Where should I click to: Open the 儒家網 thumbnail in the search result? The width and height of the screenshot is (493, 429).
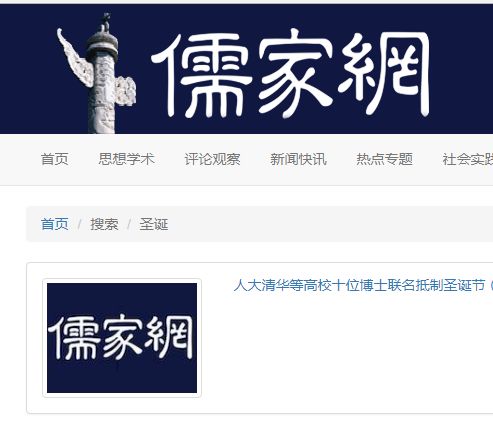(x=122, y=338)
